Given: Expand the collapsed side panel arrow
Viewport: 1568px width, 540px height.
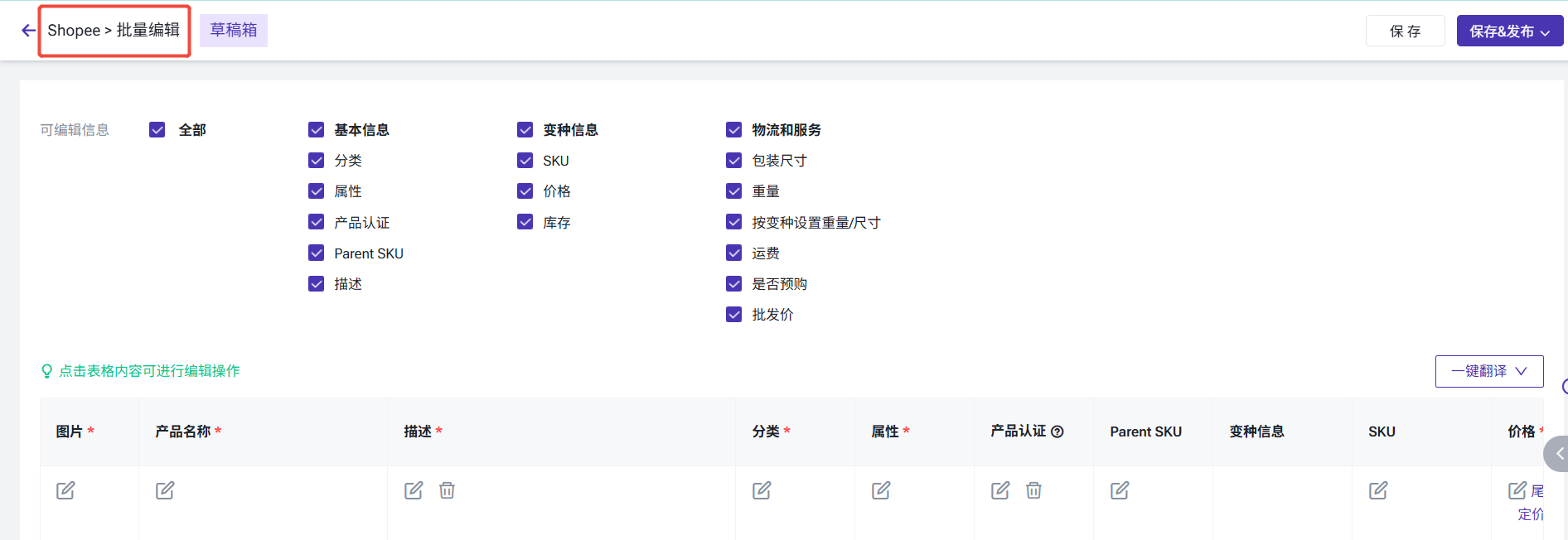Looking at the screenshot, I should 1558,454.
